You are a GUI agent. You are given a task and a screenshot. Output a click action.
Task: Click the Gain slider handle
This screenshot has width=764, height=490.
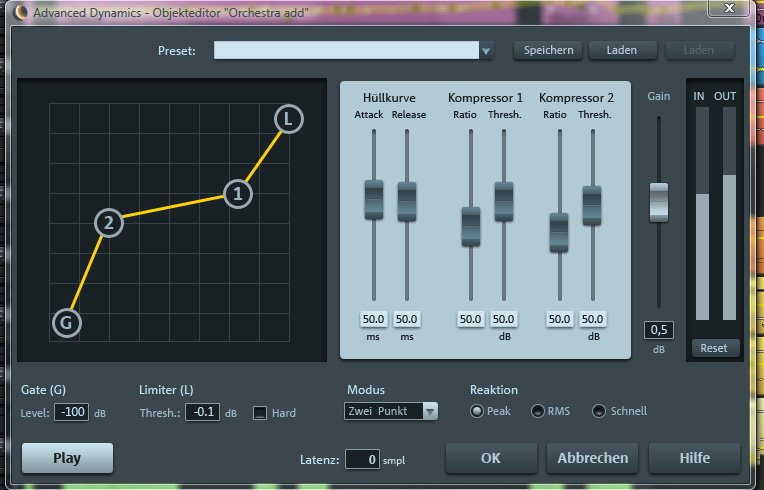[658, 201]
